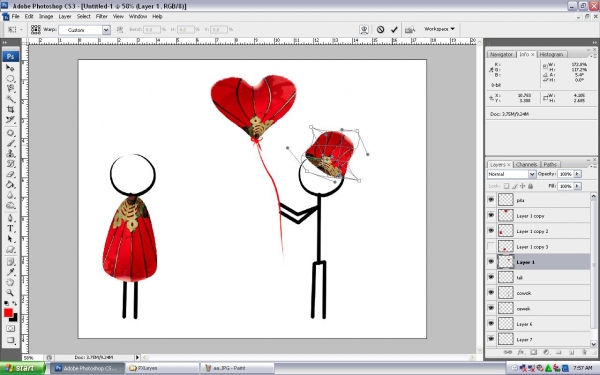Hide the active Layer 1
This screenshot has height=375, width=600.
(x=491, y=262)
